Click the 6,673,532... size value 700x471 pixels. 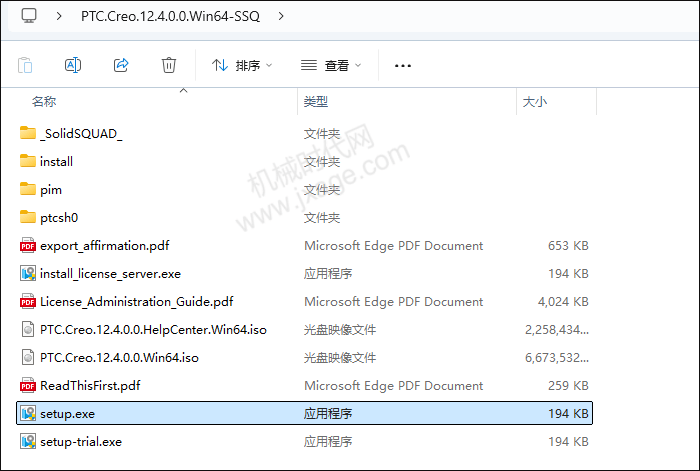[557, 358]
